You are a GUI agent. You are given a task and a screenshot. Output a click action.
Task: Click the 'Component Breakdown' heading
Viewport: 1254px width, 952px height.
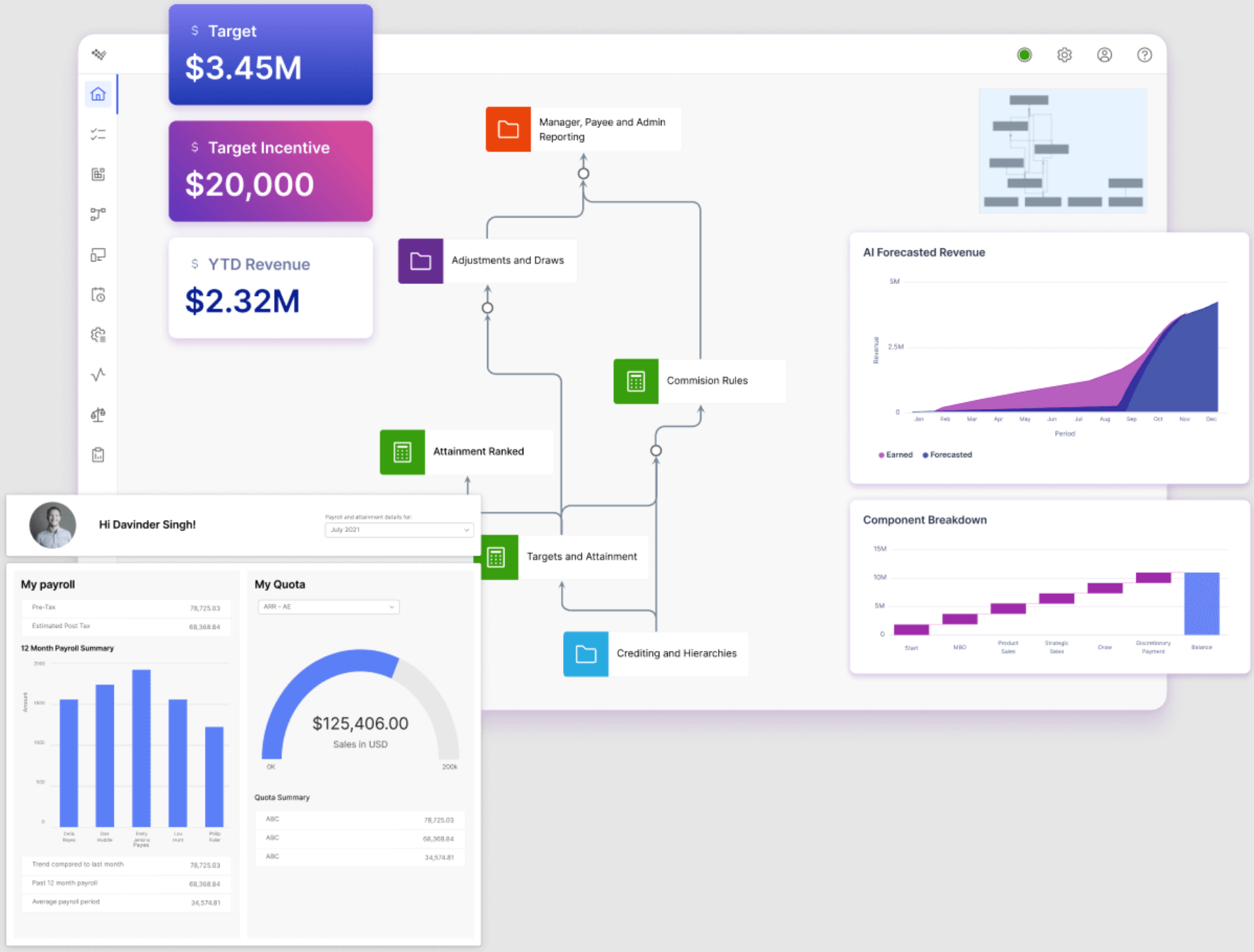coord(925,520)
